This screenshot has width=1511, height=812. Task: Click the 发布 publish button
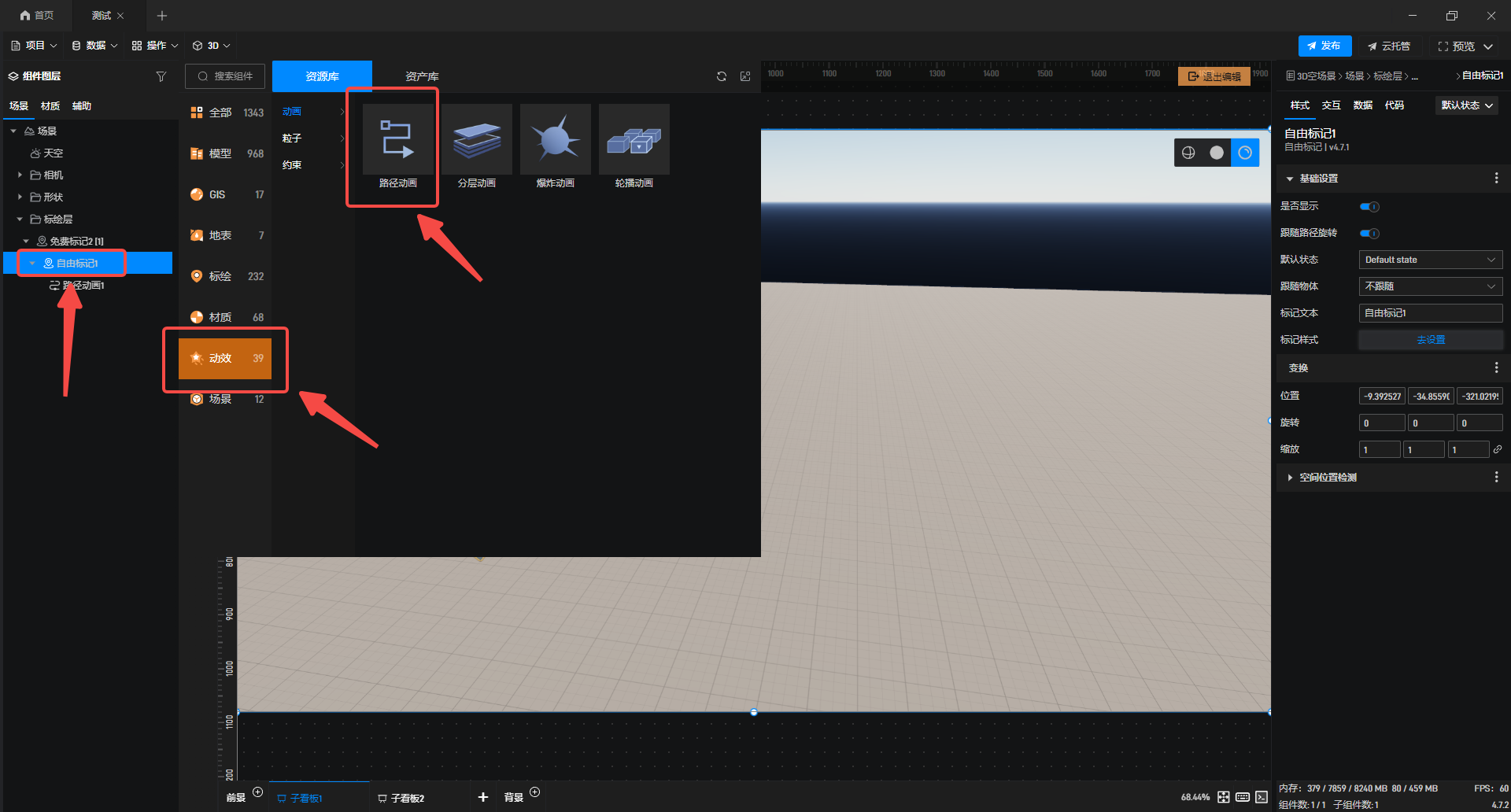(x=1324, y=46)
